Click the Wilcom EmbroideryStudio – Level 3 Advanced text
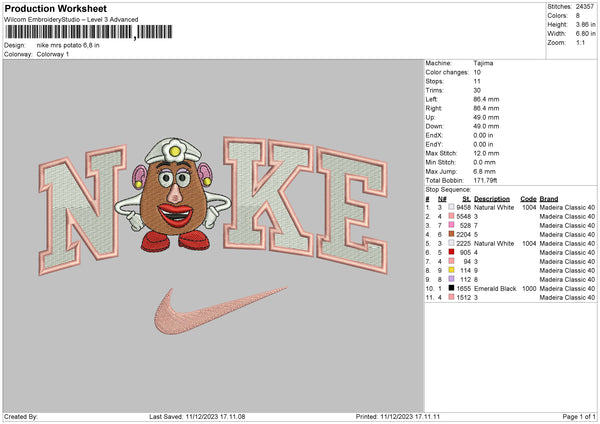The height and width of the screenshot is (424, 600). [x=71, y=20]
